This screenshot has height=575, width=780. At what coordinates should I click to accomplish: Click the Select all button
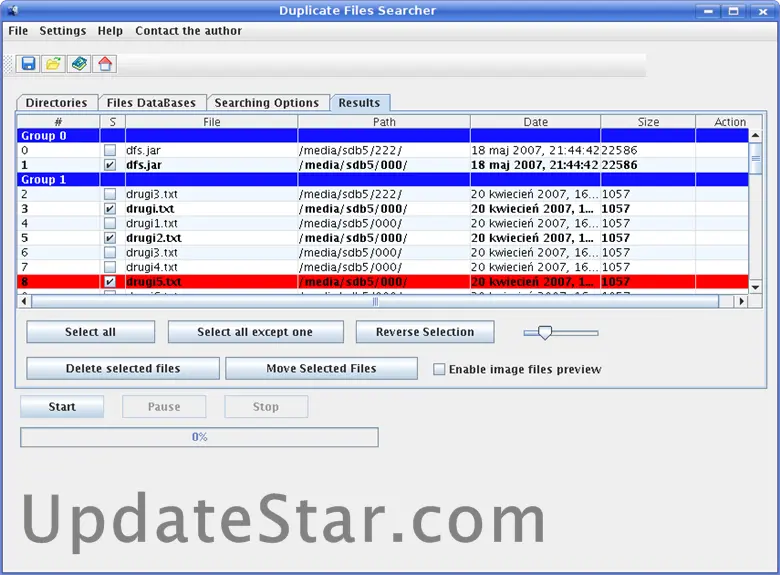coord(91,332)
